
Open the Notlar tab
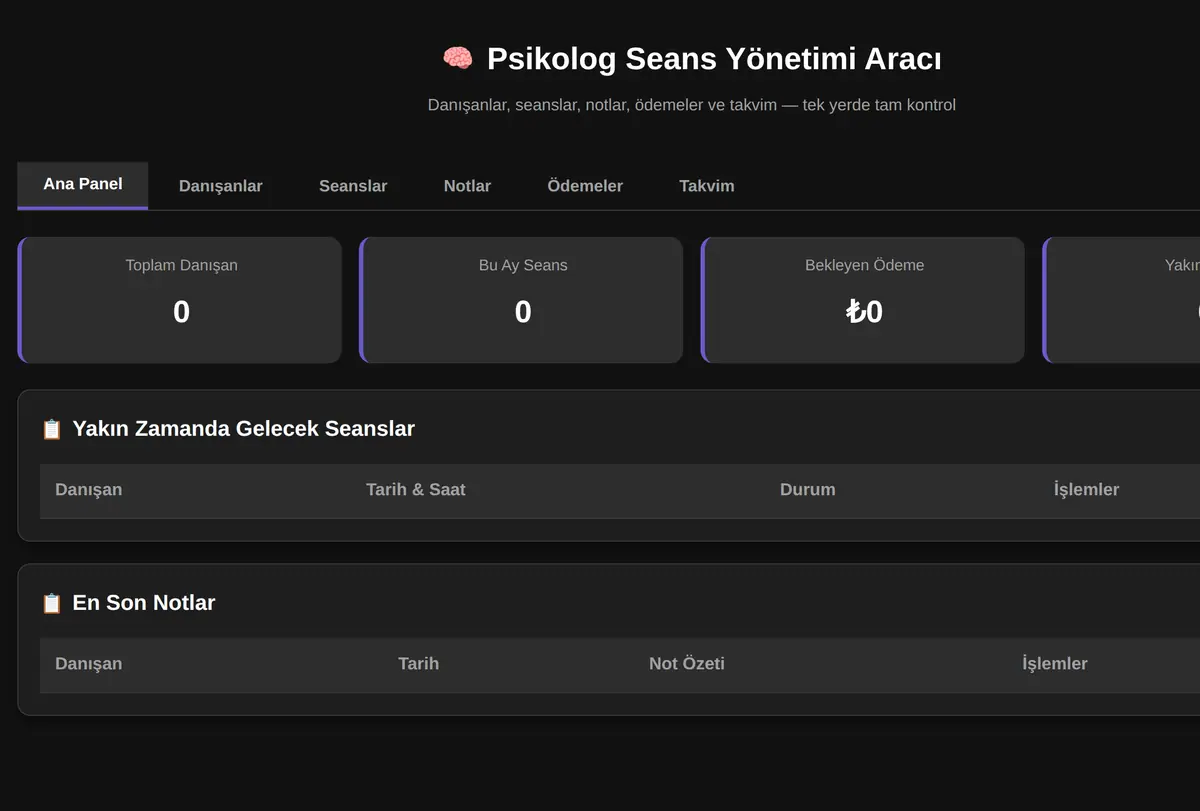tap(467, 186)
